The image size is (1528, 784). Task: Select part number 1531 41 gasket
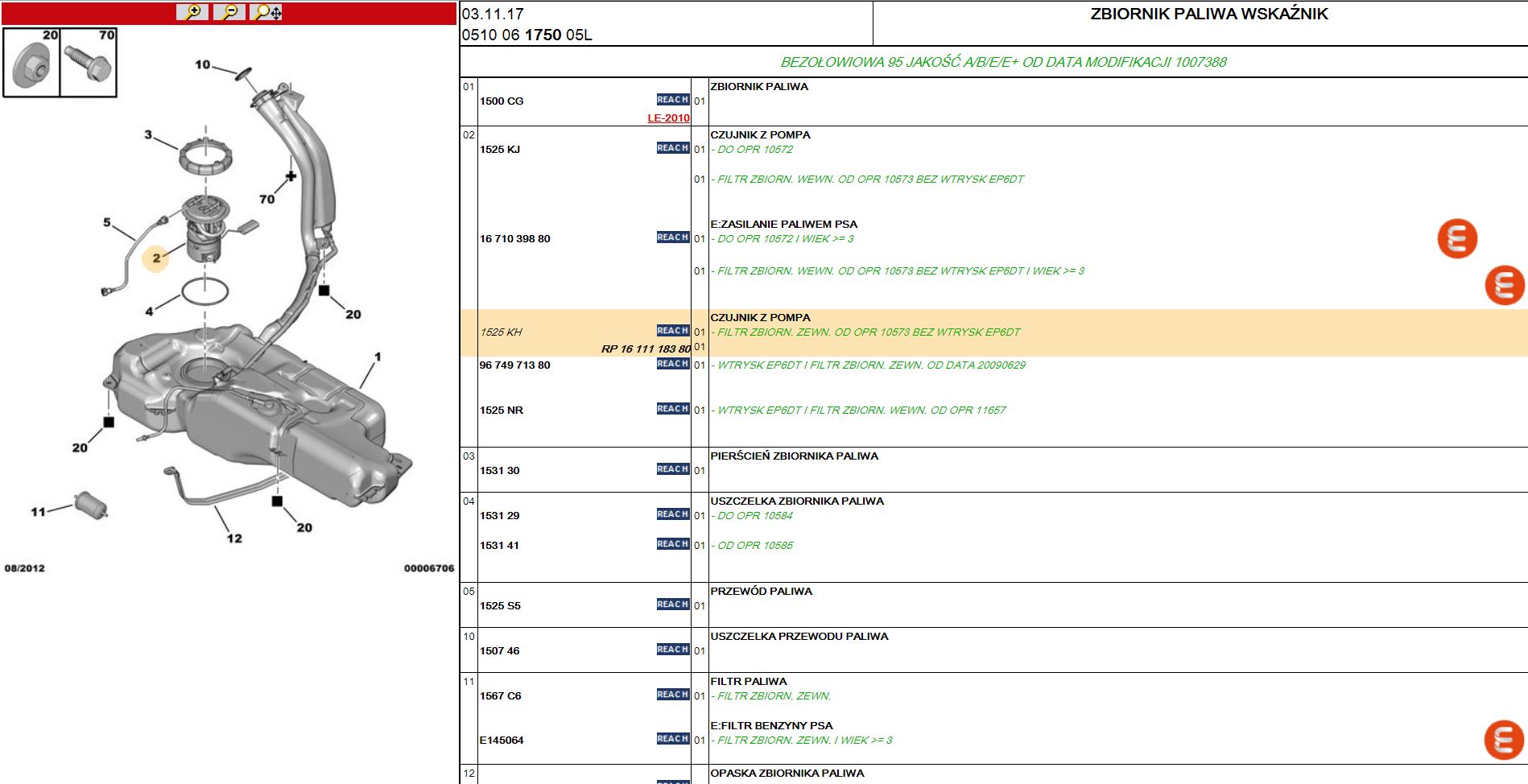[500, 546]
